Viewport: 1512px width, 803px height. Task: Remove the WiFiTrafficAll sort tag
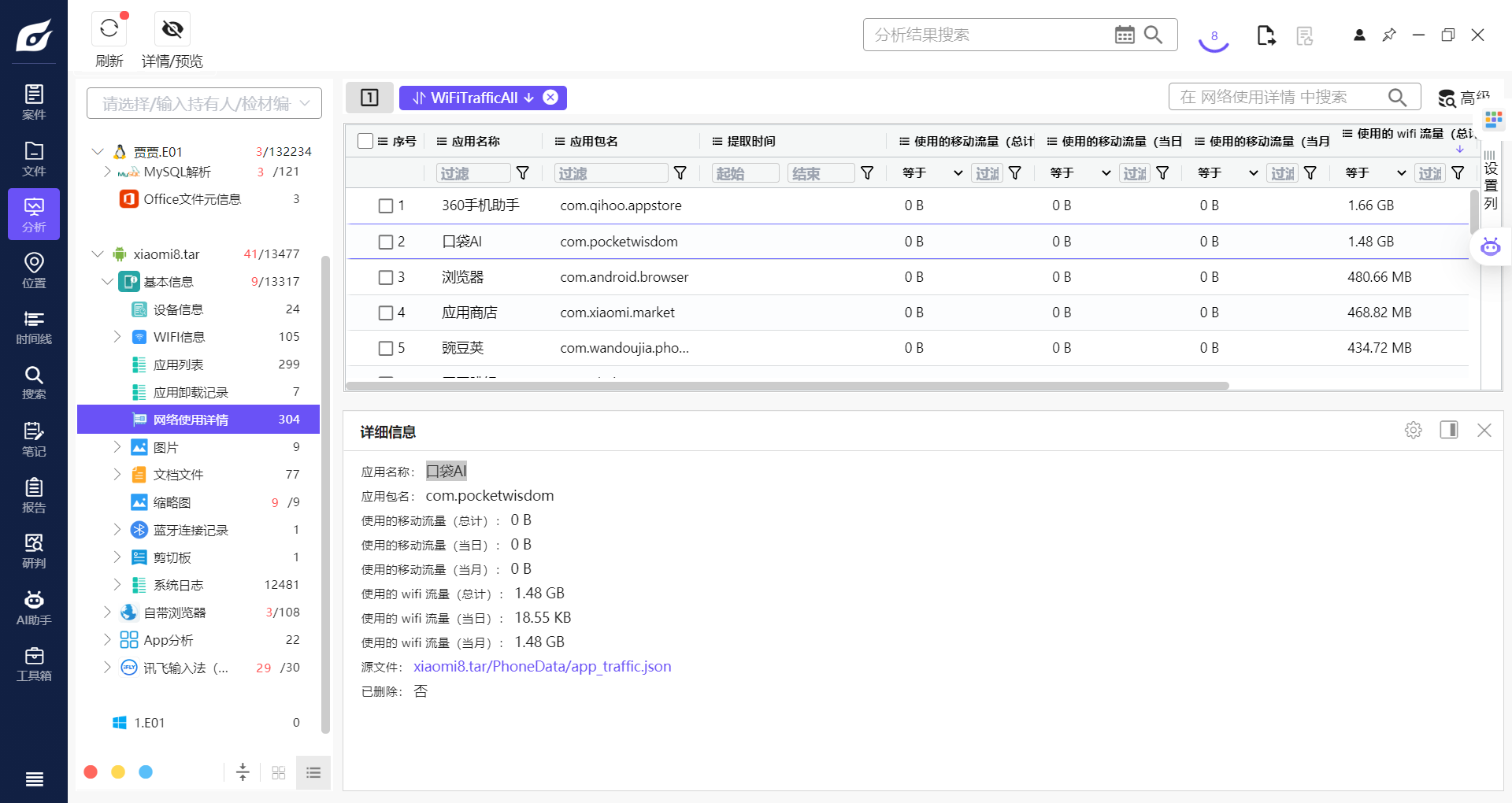coord(550,97)
